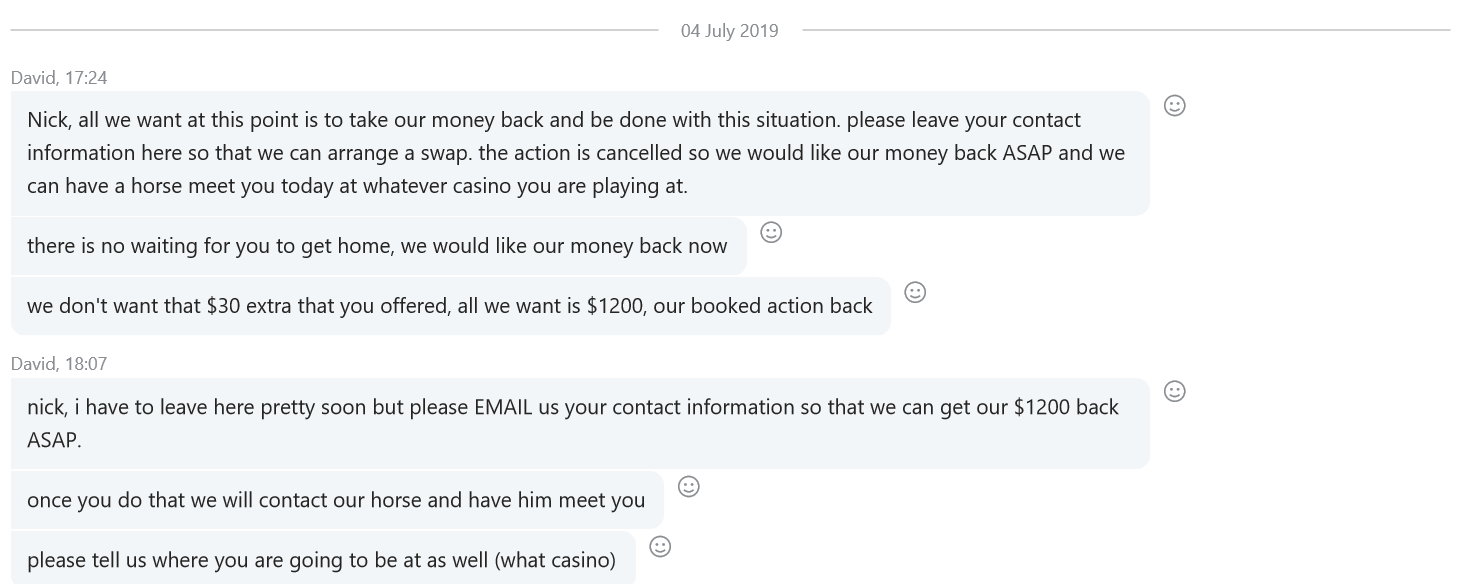Screen dimensions: 1462x584
Task: Click the '04 July 2019' date separator
Action: tap(729, 31)
